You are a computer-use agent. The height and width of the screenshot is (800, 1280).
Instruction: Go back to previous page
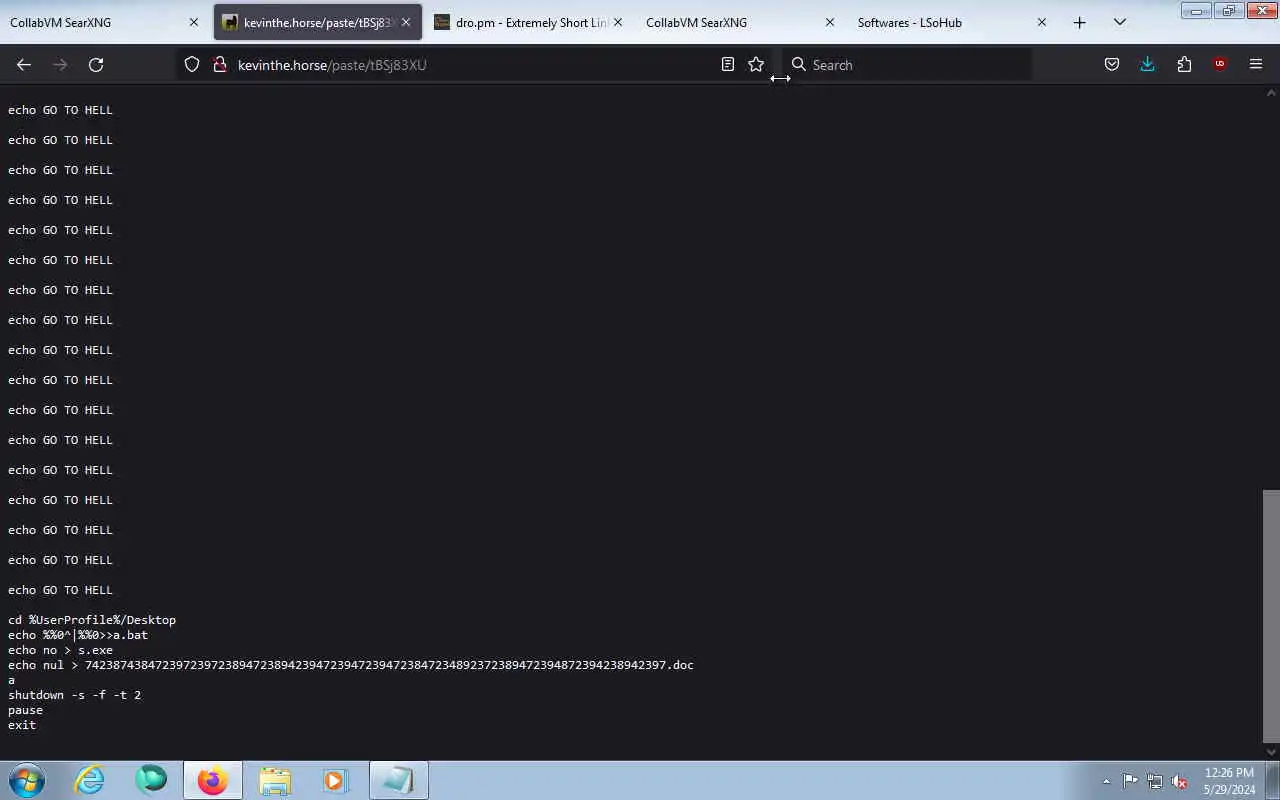click(24, 64)
